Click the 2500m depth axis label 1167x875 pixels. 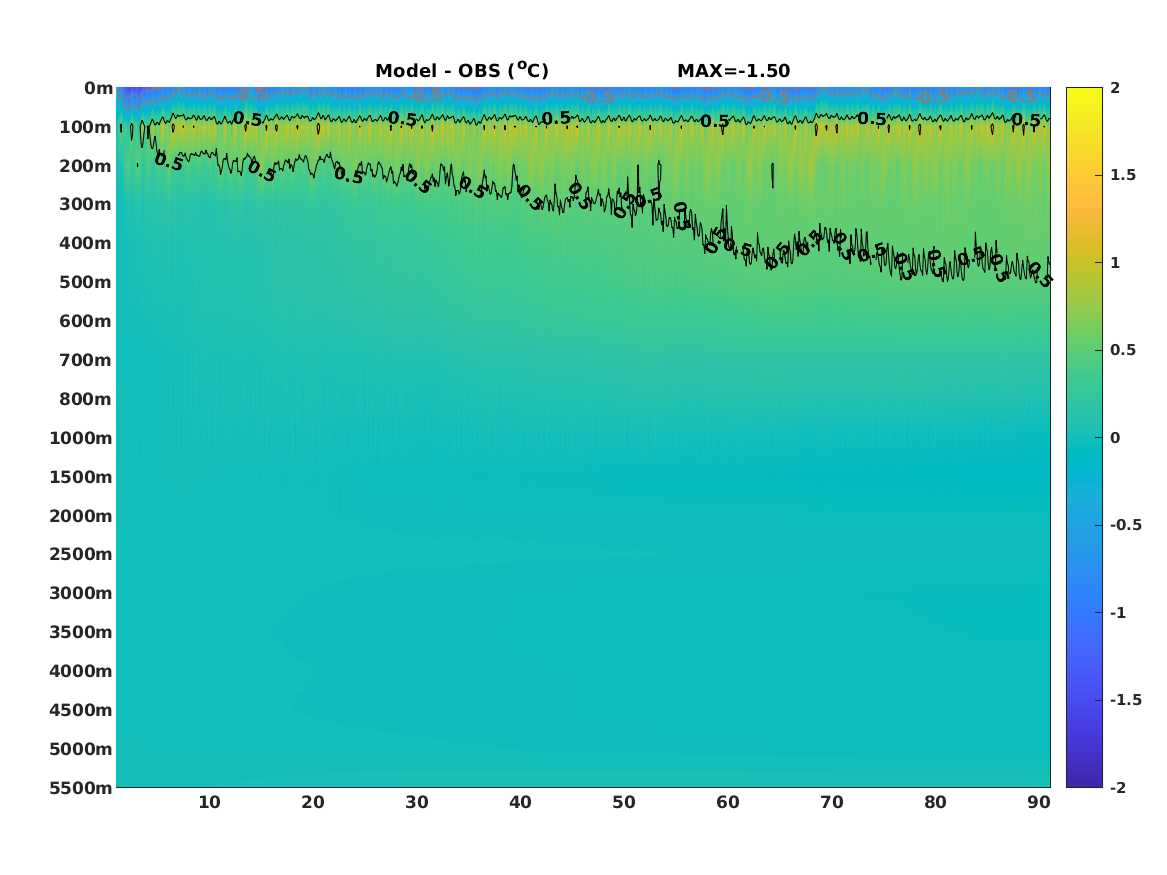80,554
